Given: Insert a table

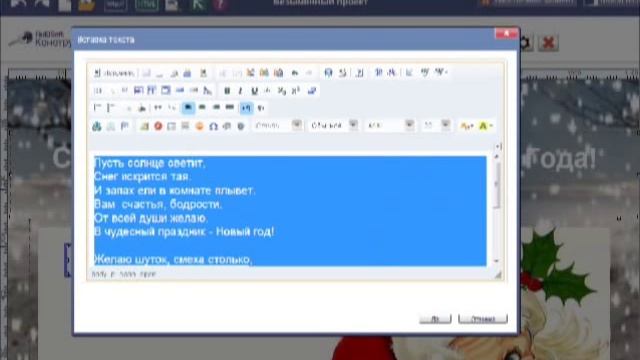Looking at the screenshot, I should pos(171,126).
